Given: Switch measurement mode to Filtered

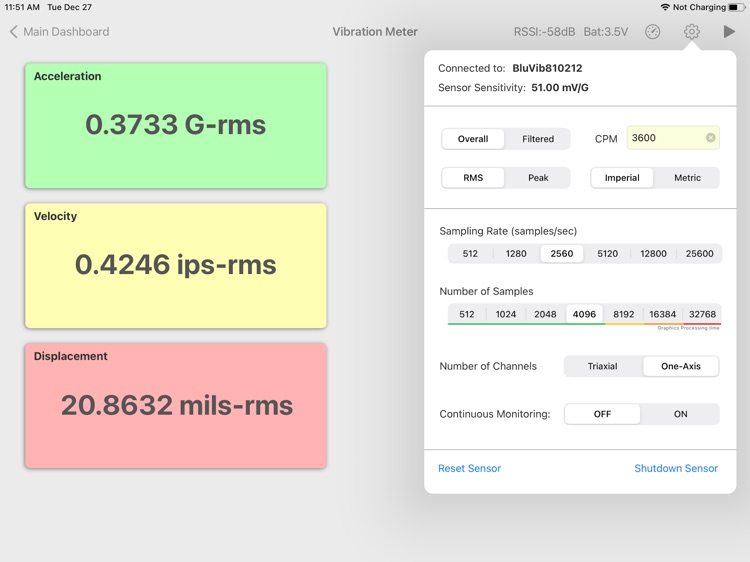Looking at the screenshot, I should (538, 139).
